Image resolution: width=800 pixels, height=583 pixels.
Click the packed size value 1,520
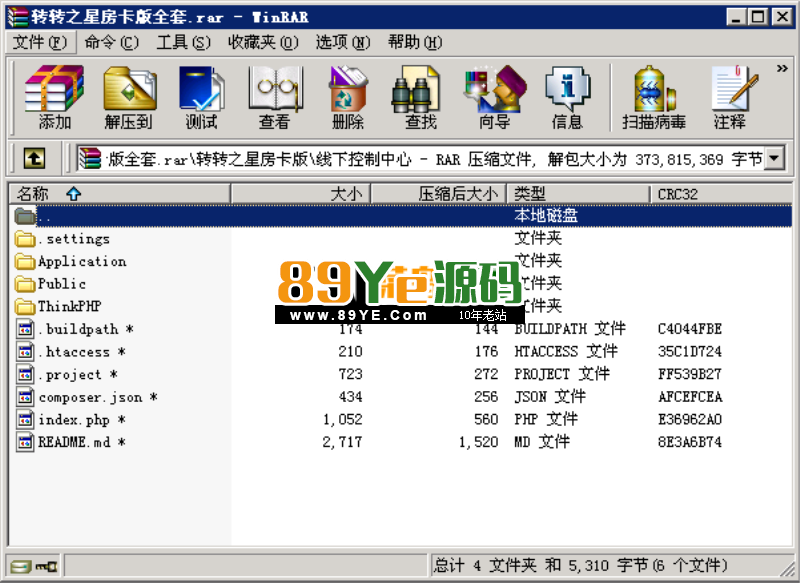tap(479, 442)
